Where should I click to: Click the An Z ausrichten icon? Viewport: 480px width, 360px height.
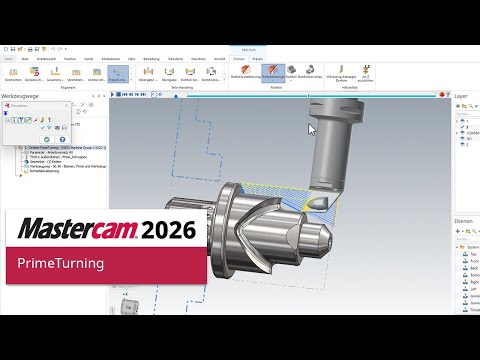(366, 73)
